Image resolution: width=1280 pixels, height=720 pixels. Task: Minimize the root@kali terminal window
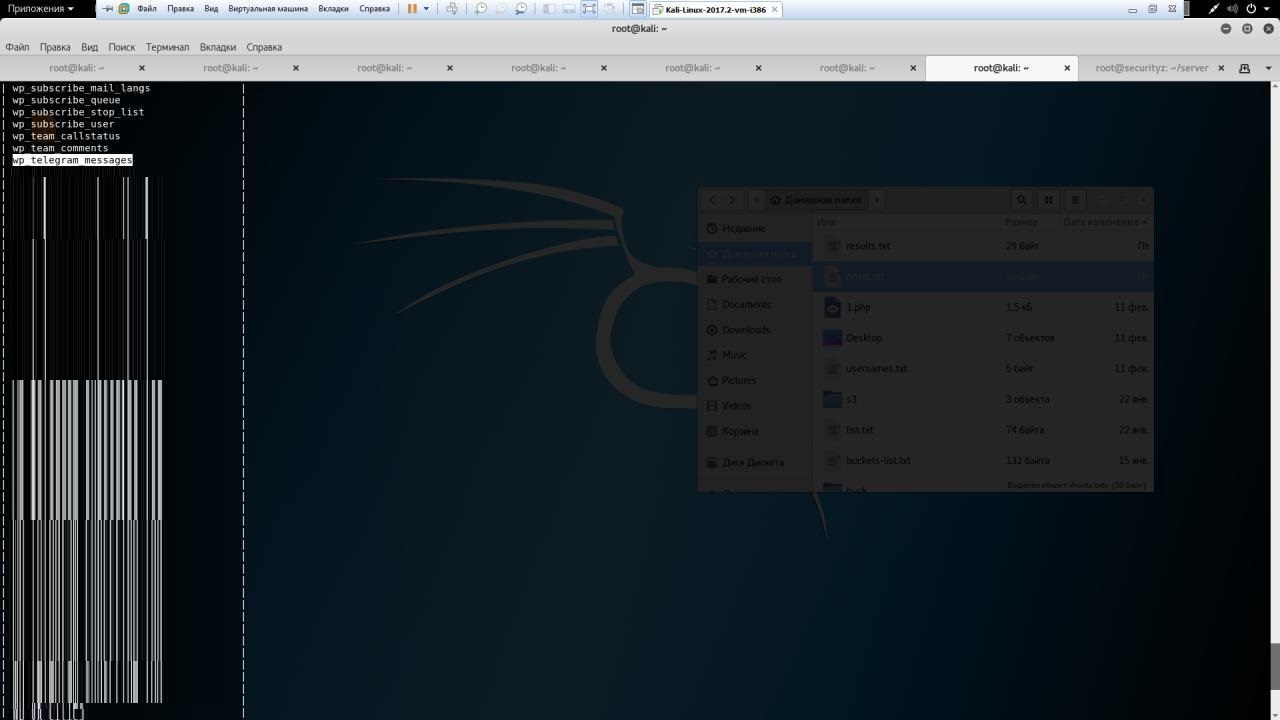1226,28
